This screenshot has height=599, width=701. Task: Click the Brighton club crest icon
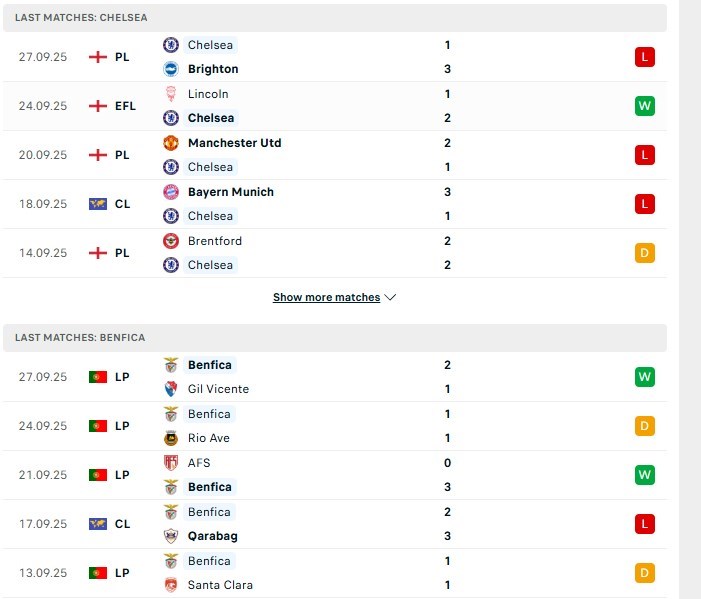point(171,69)
